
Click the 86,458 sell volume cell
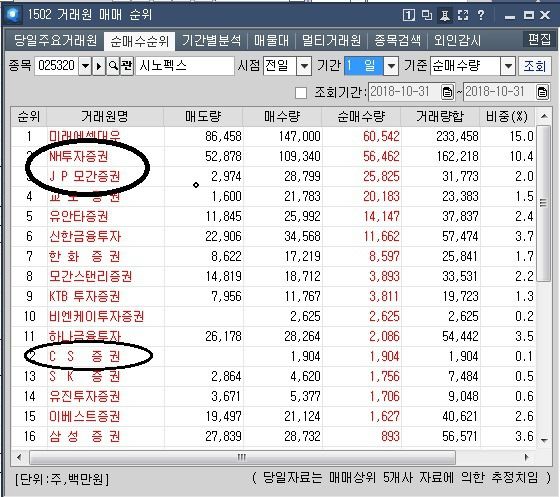(223, 136)
